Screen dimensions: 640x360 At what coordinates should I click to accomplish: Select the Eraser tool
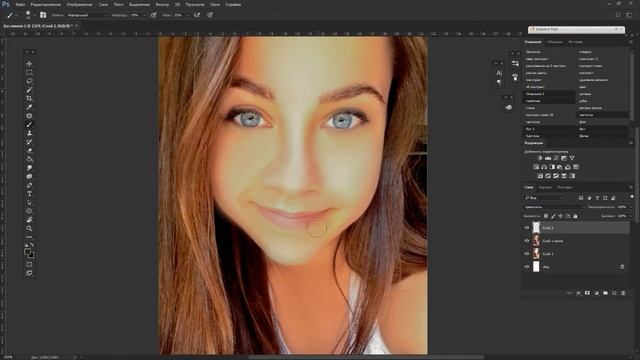pos(29,151)
